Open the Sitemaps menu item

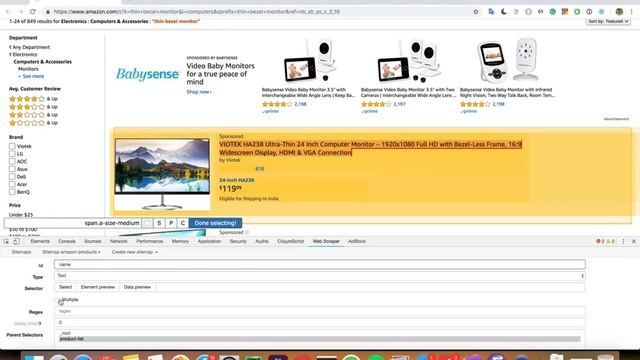[x=21, y=252]
